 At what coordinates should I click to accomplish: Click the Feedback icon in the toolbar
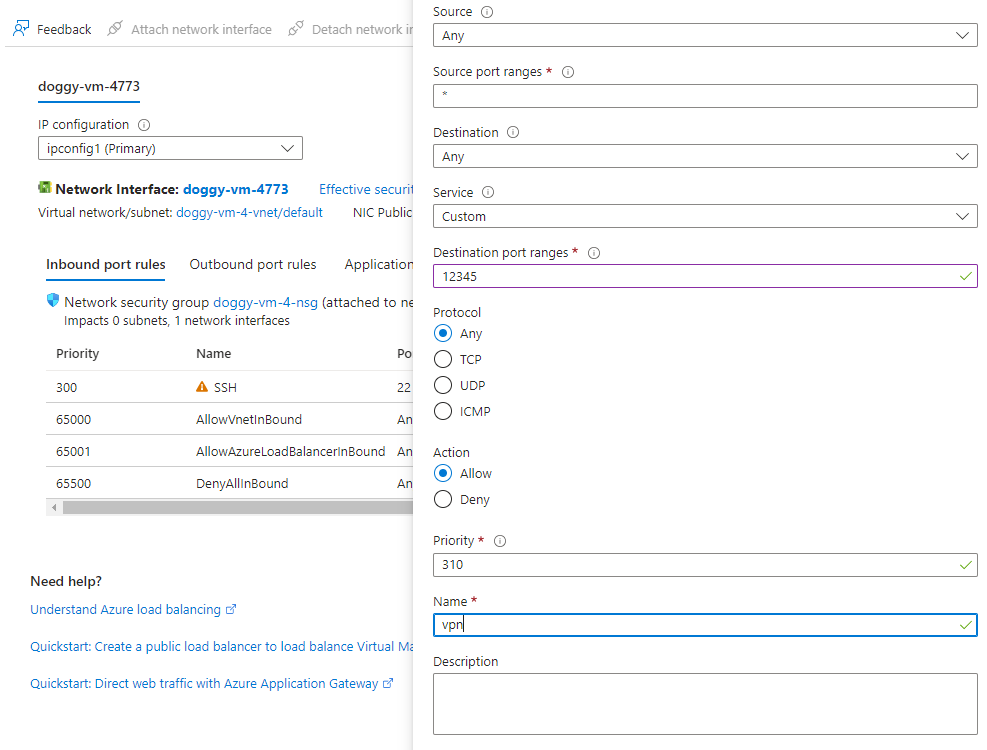coord(18,28)
